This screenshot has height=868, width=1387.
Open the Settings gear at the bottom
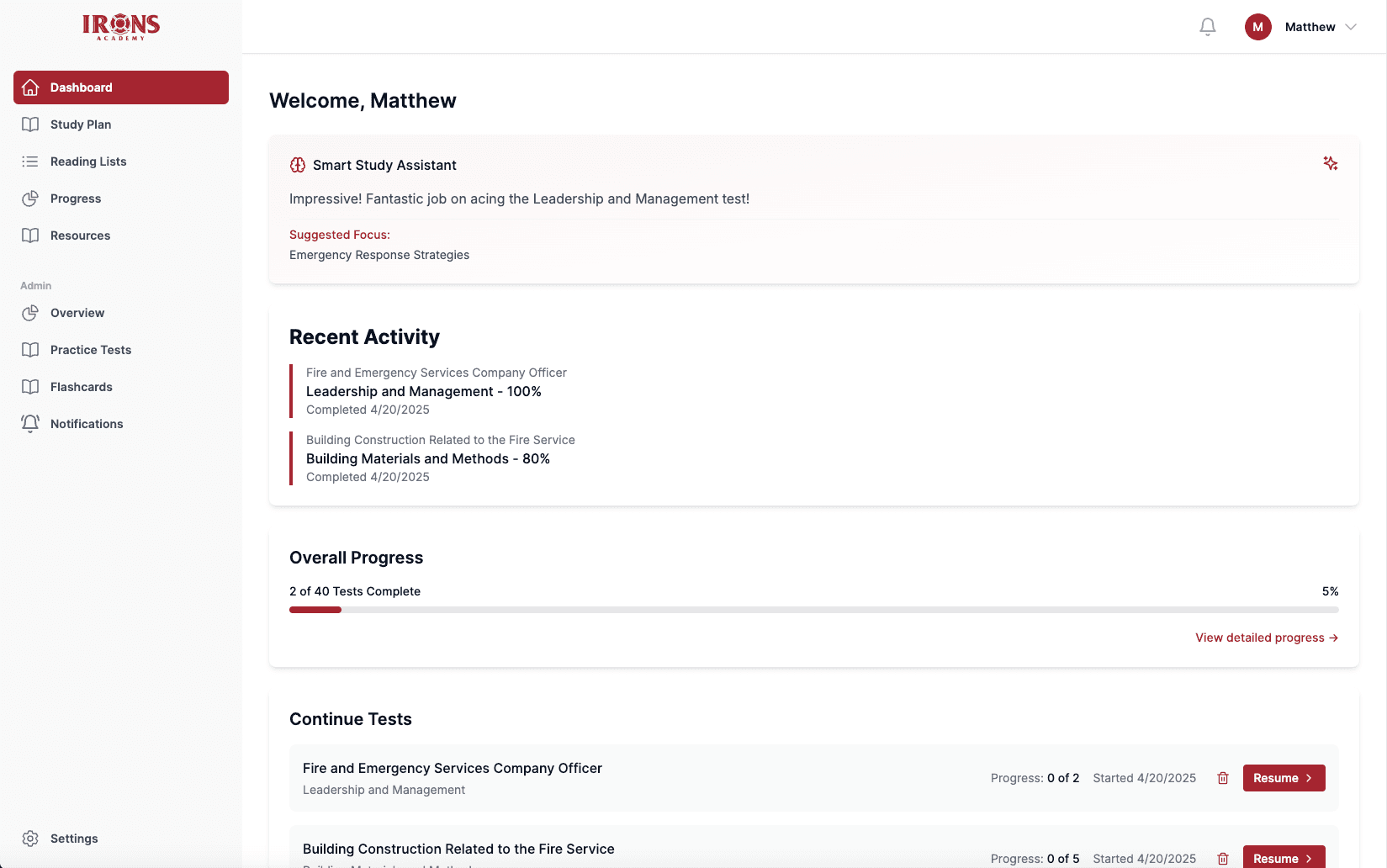(x=30, y=838)
